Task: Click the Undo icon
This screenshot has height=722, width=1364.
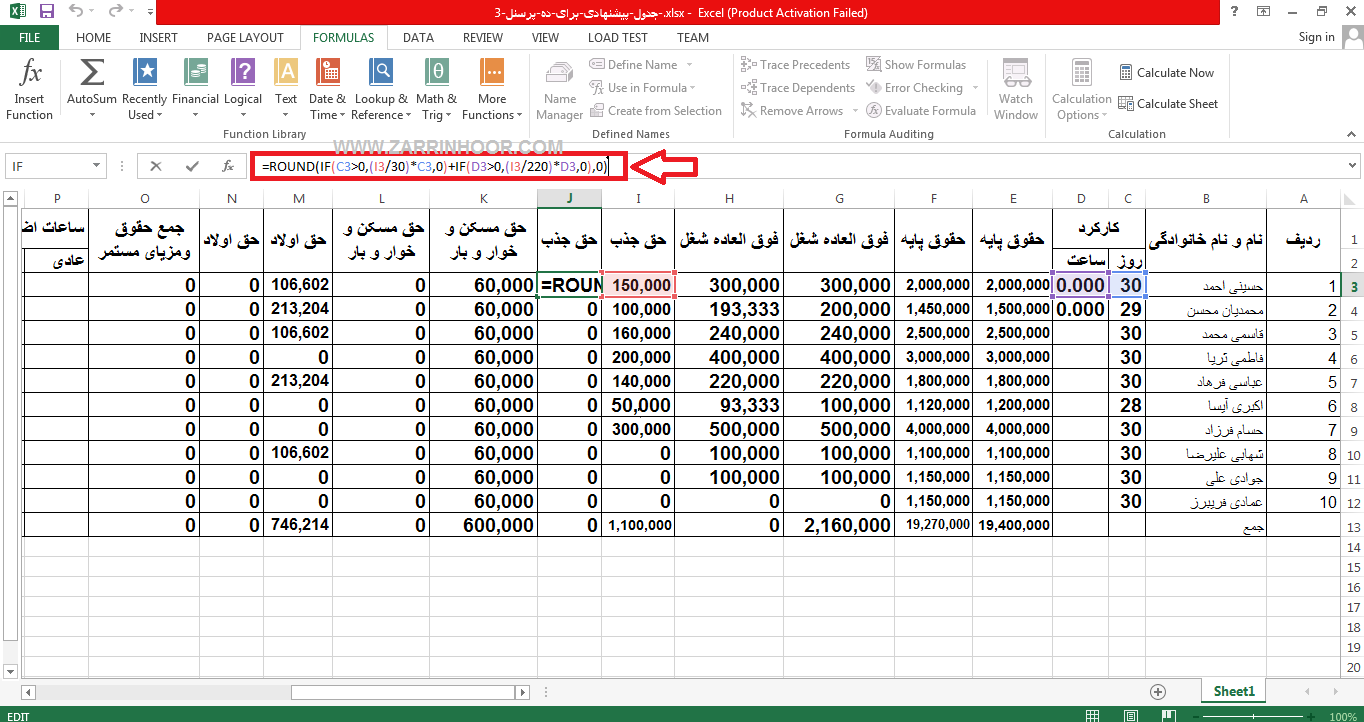Action: (77, 12)
